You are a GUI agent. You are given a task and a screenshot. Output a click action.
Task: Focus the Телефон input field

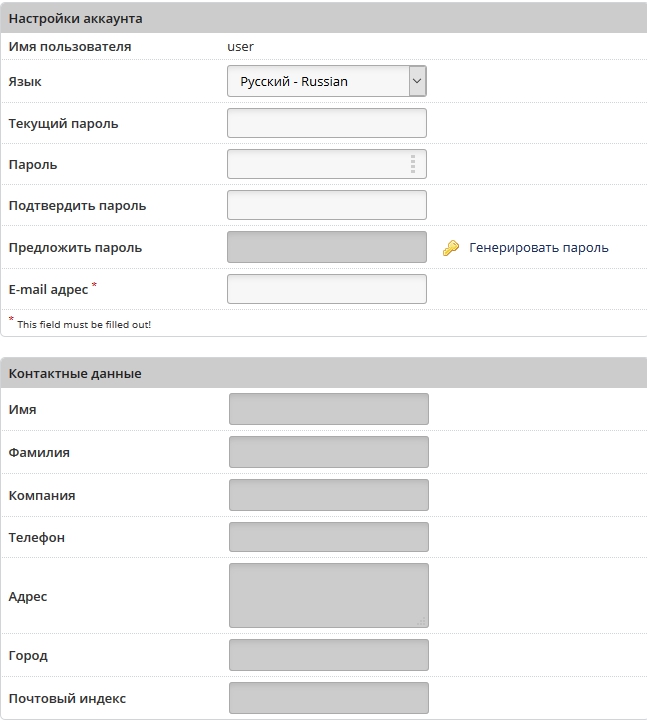[x=329, y=537]
